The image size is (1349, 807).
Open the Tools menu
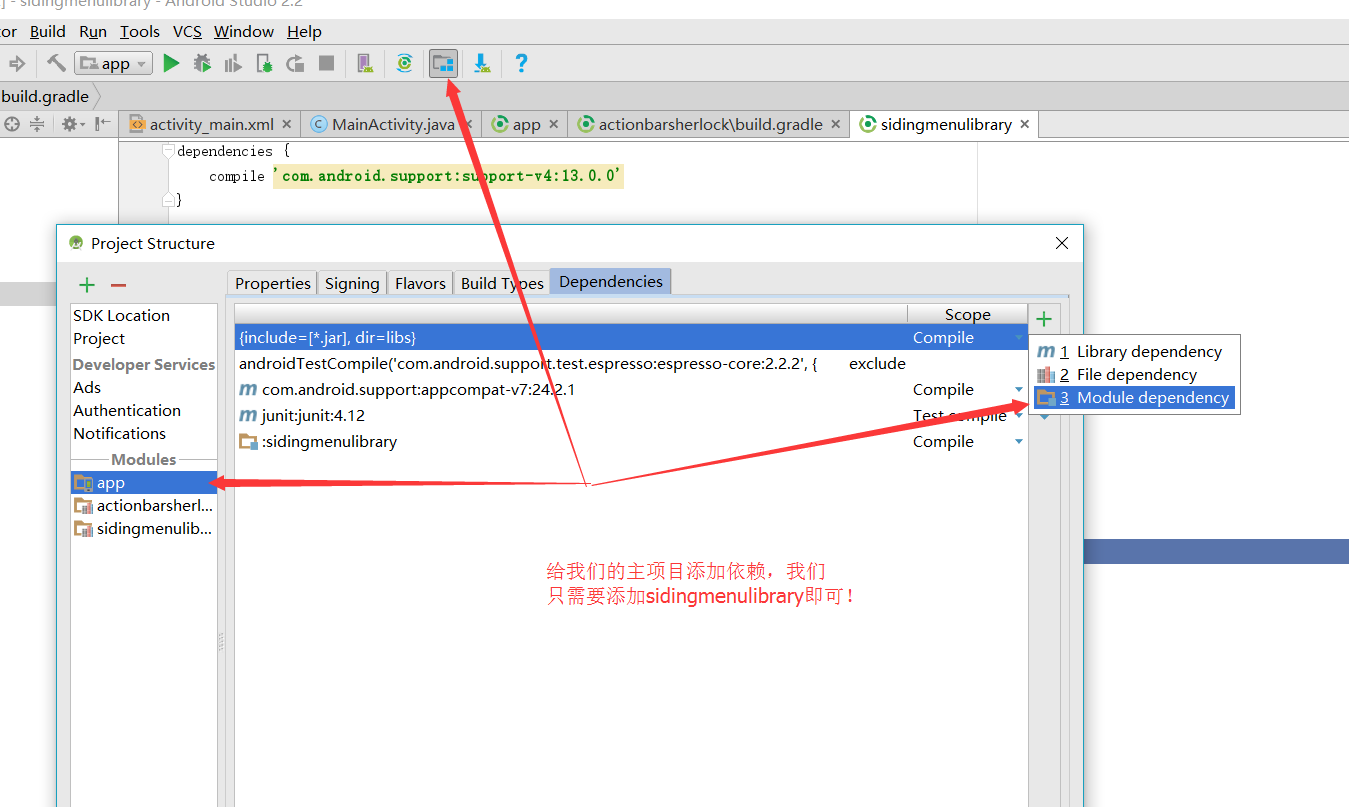point(140,32)
